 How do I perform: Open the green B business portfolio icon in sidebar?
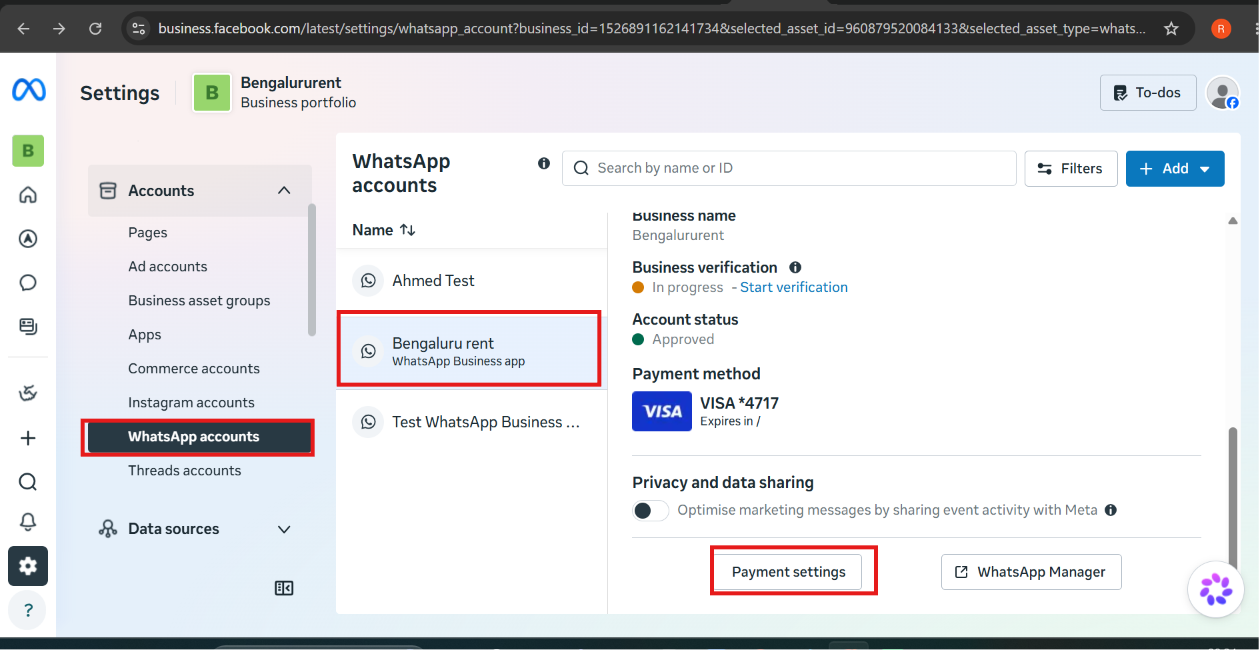28,151
